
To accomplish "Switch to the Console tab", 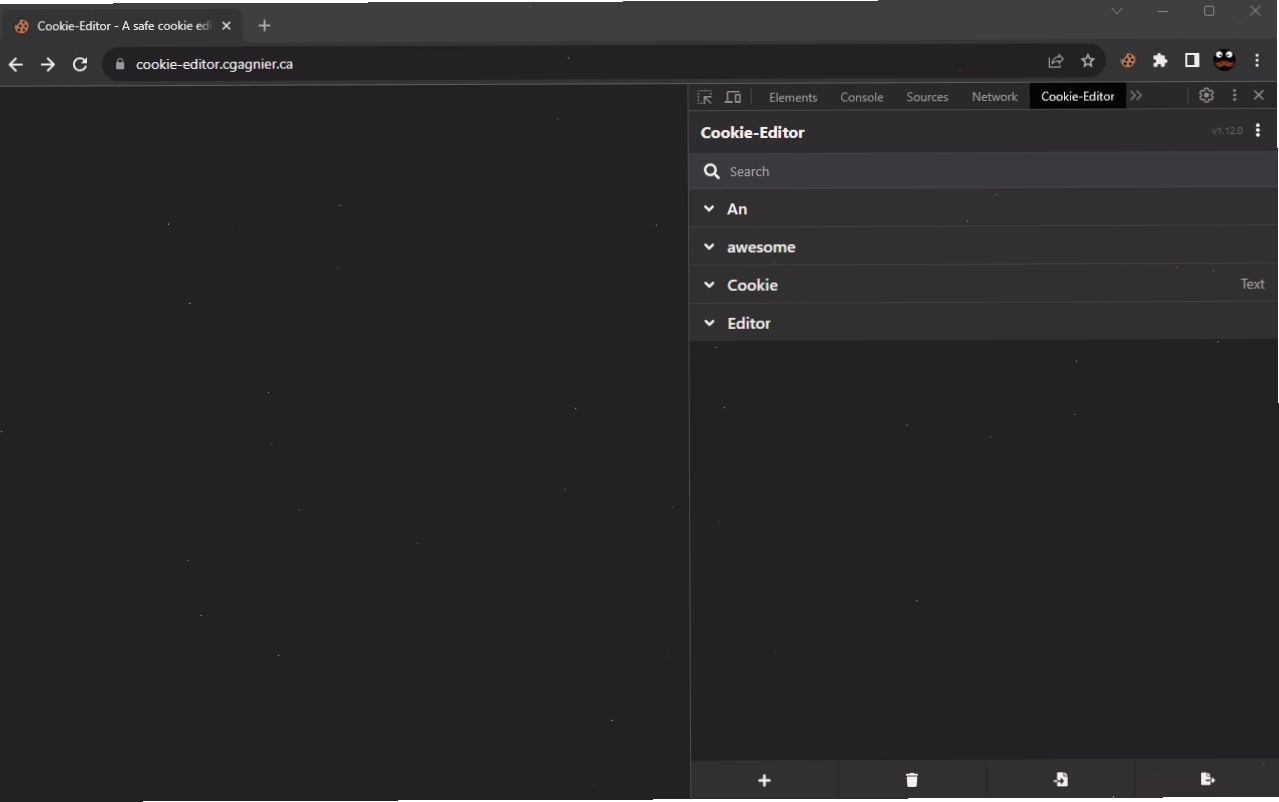I will click(861, 97).
